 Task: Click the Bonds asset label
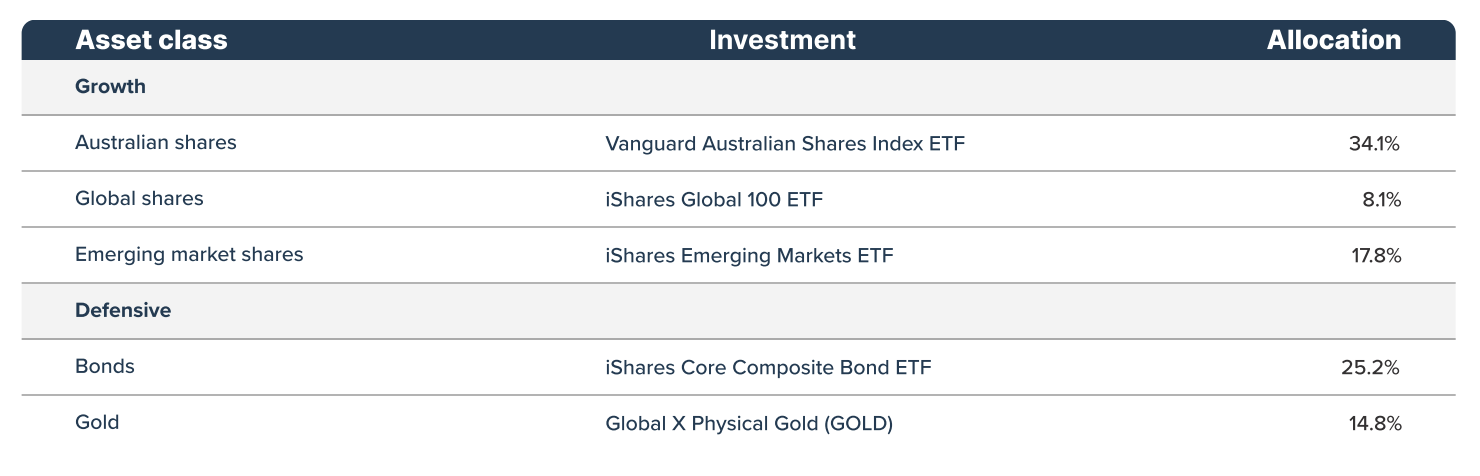(x=105, y=367)
